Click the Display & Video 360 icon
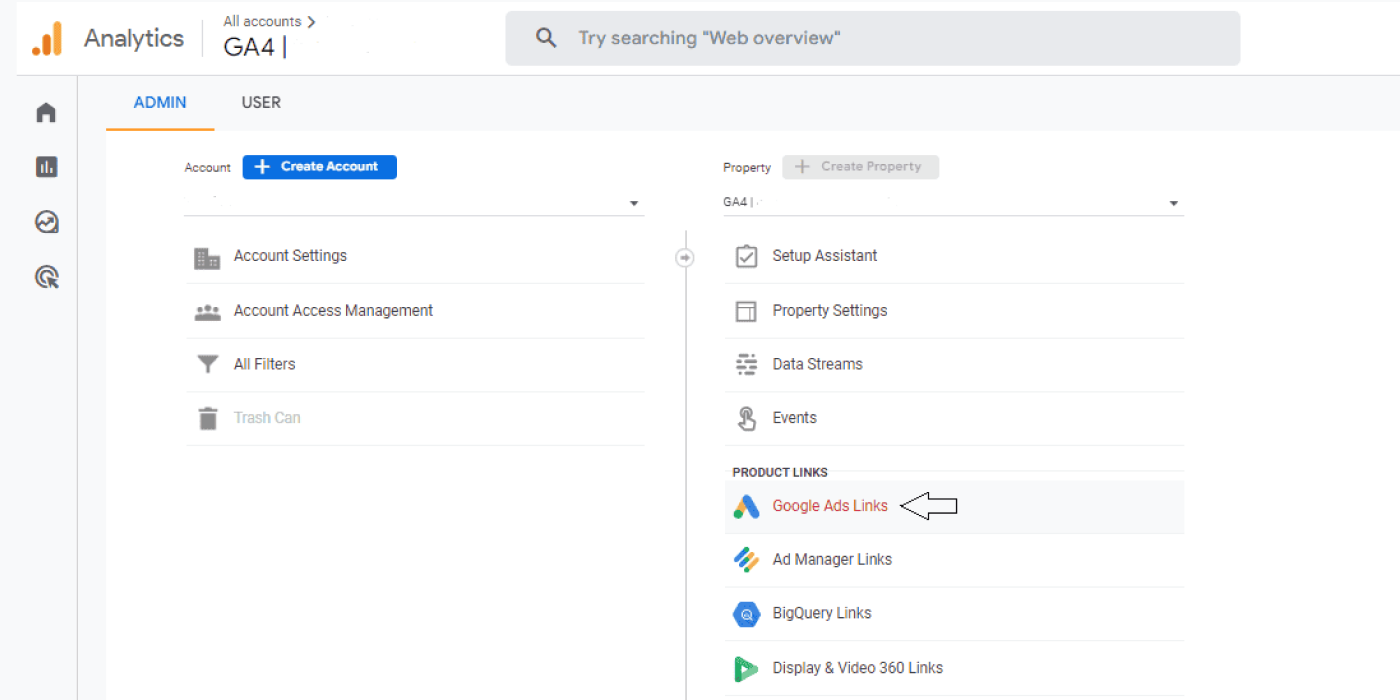This screenshot has width=1400, height=700. 746,668
